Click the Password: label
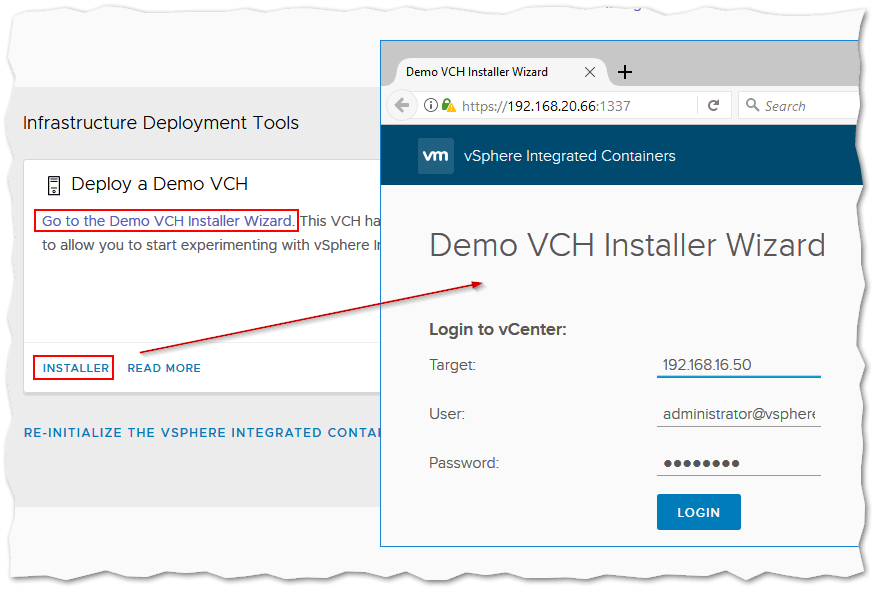 tap(464, 463)
